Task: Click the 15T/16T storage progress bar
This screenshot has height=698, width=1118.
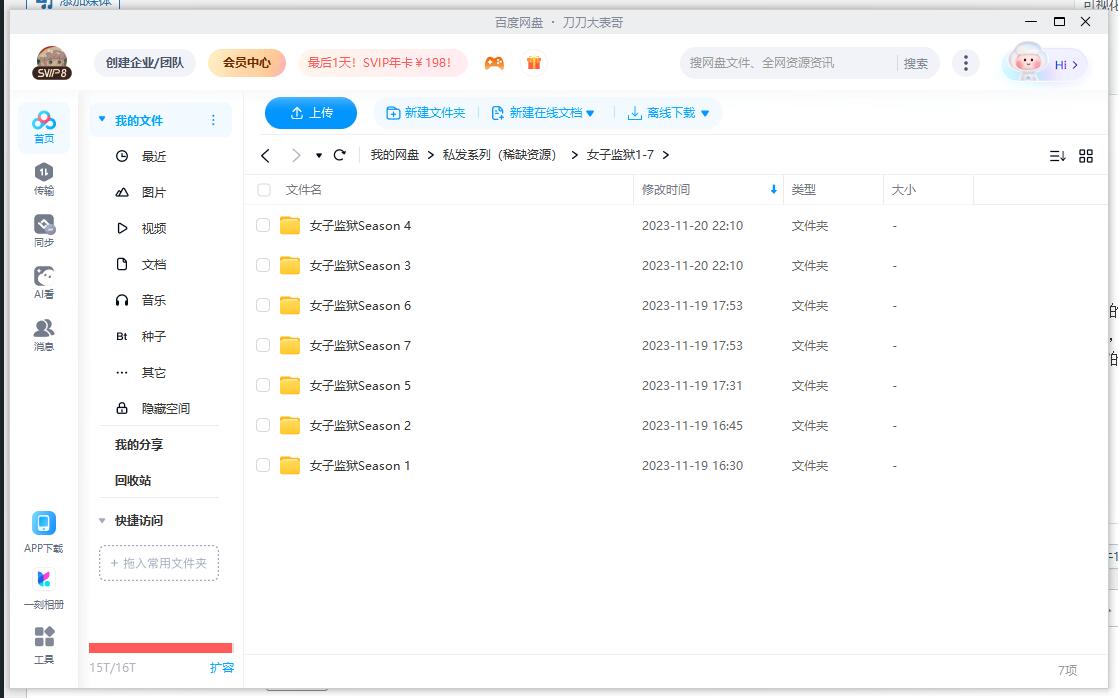Action: click(x=160, y=647)
